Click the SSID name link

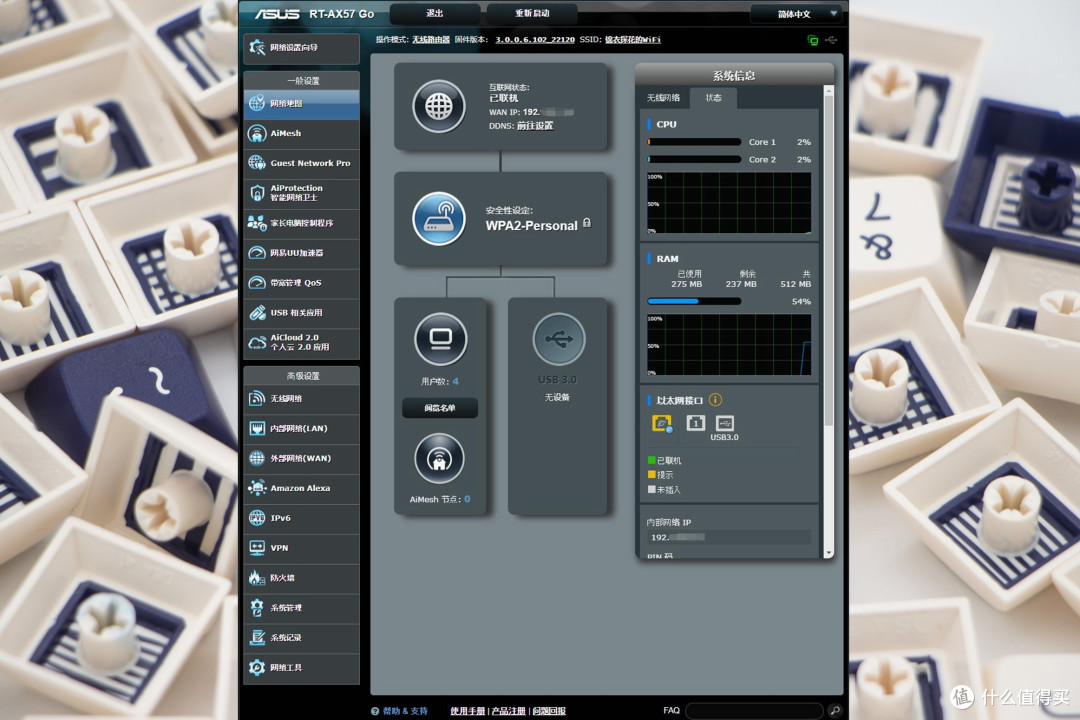pyautogui.click(x=633, y=40)
